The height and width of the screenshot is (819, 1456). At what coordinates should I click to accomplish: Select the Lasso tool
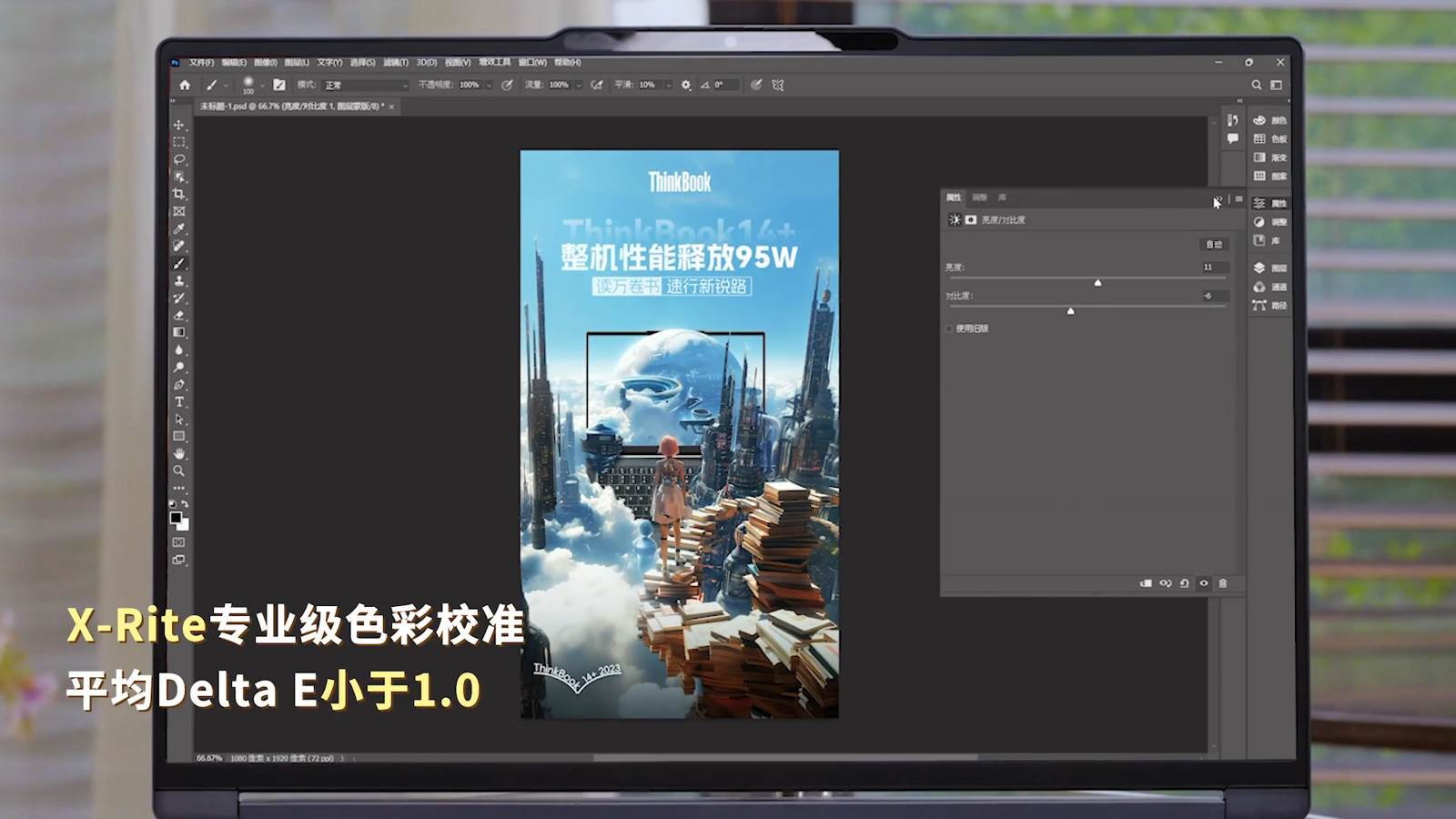[179, 159]
